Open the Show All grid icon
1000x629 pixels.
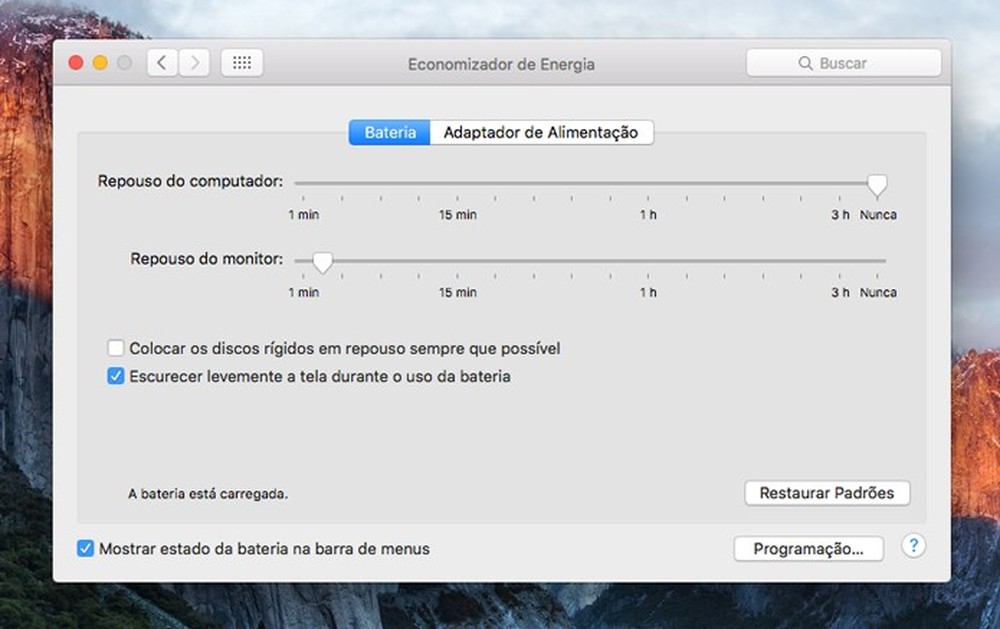coord(241,62)
